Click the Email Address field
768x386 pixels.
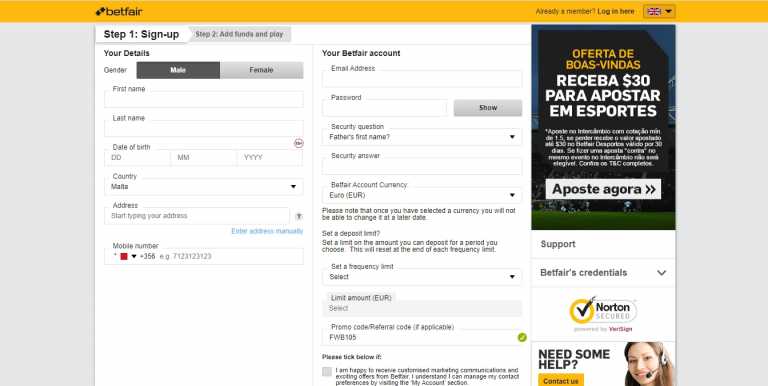pyautogui.click(x=422, y=79)
